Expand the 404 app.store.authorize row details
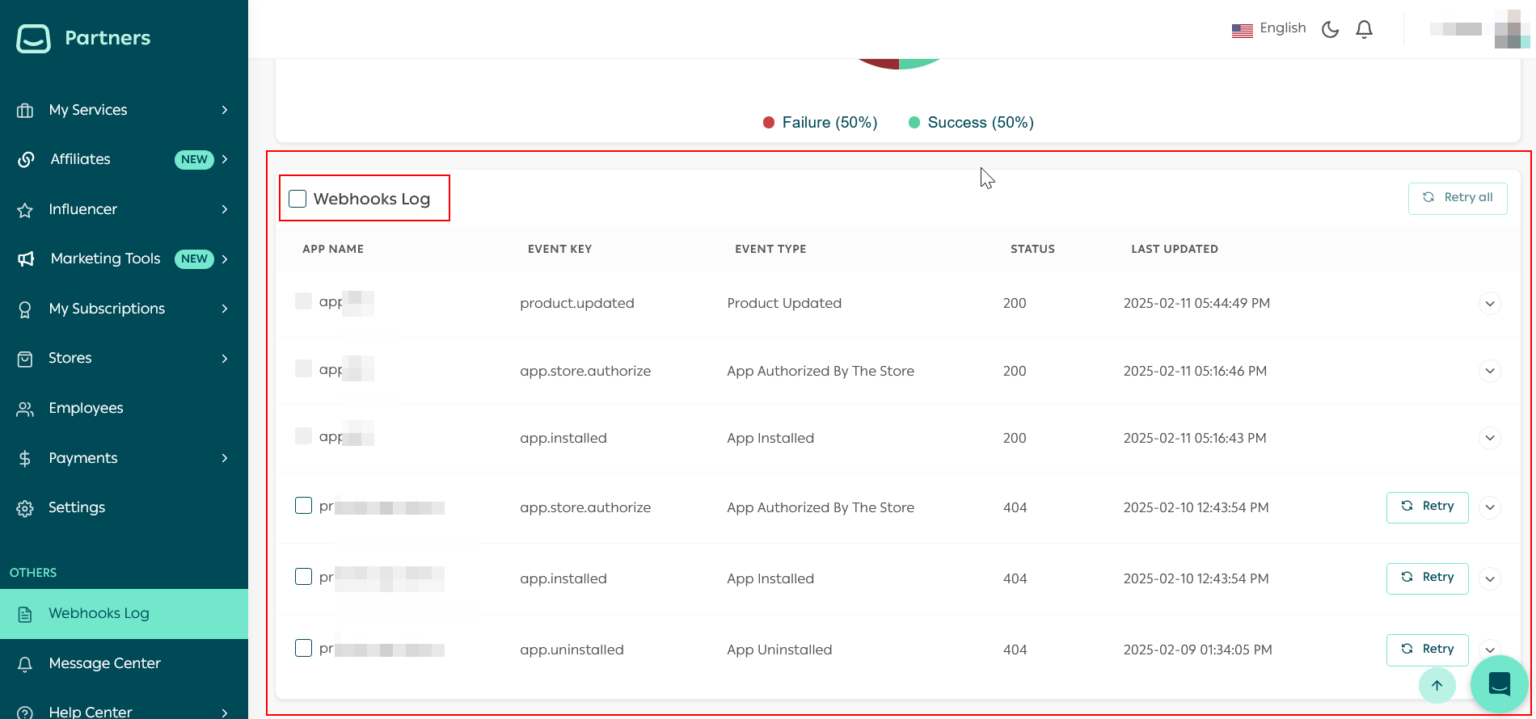The image size is (1536, 719). (1490, 507)
